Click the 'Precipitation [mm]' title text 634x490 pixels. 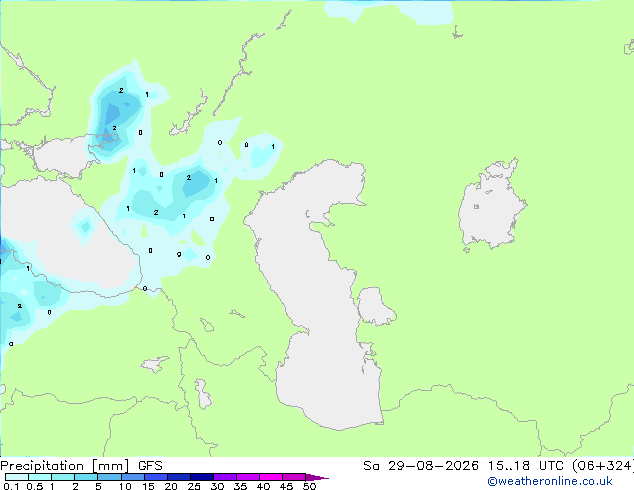(x=64, y=466)
